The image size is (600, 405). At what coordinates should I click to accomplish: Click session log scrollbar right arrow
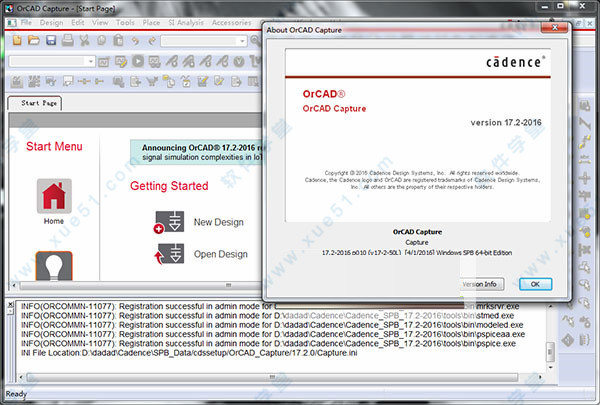540,377
